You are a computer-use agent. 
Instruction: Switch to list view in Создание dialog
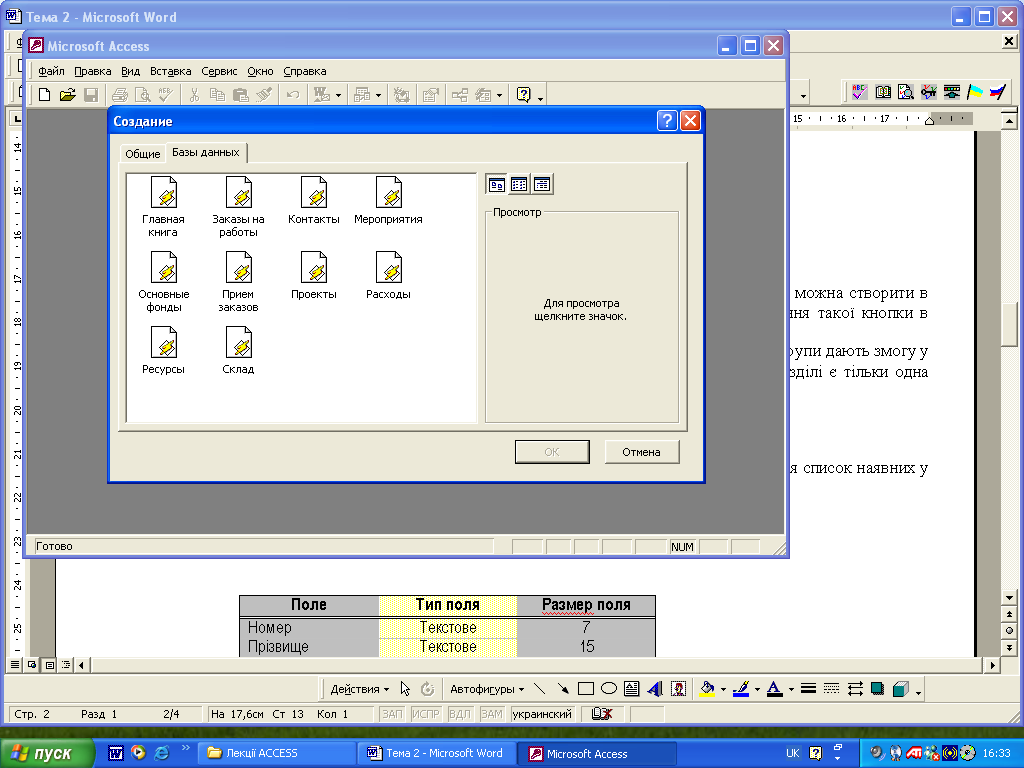tap(519, 185)
